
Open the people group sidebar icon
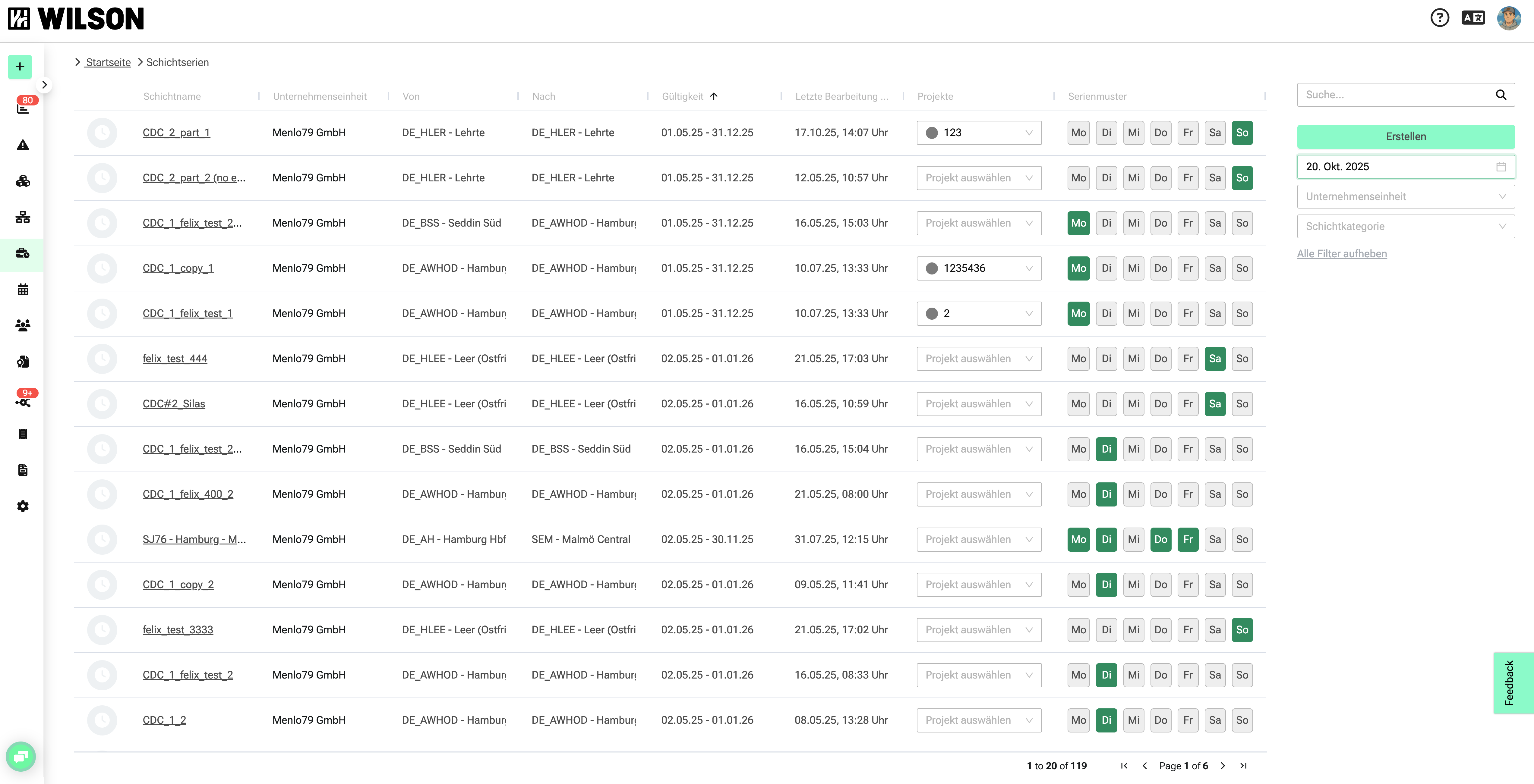[23, 326]
